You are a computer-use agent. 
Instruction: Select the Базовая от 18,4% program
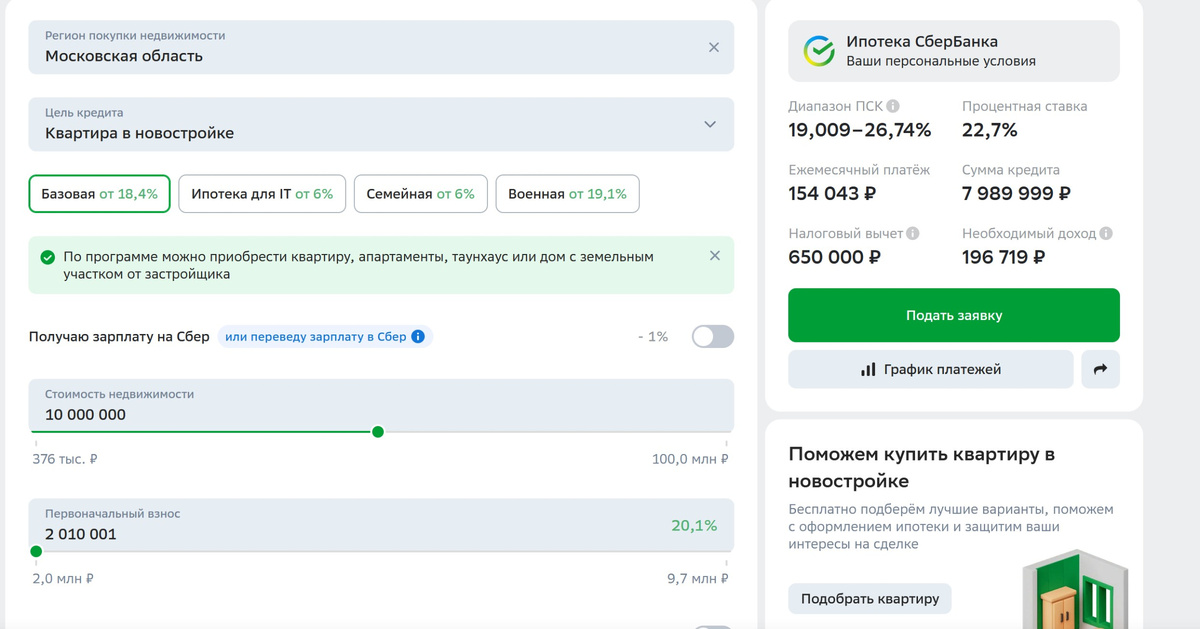click(100, 194)
